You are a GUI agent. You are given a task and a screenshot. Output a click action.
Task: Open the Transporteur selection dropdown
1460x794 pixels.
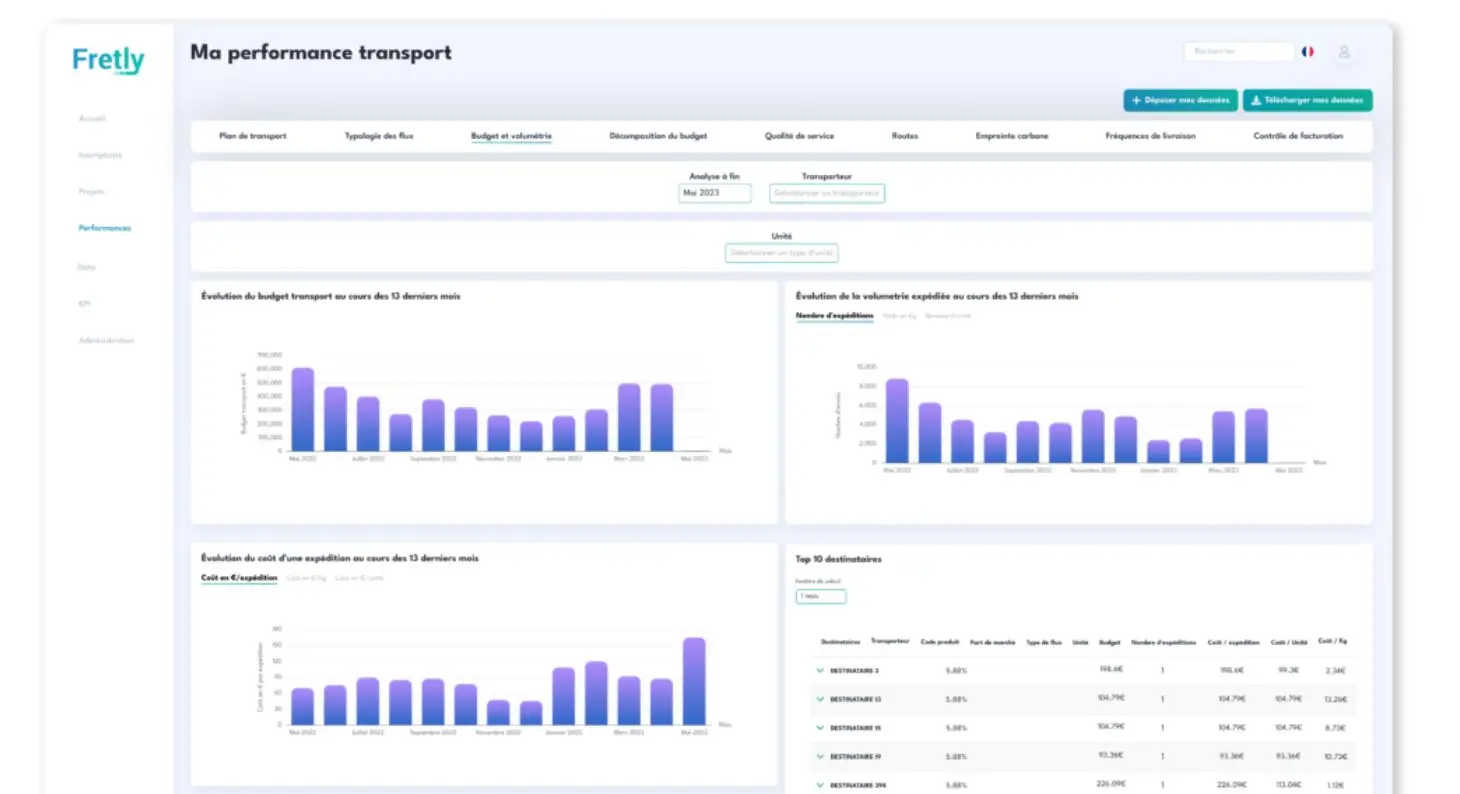pyautogui.click(x=827, y=193)
